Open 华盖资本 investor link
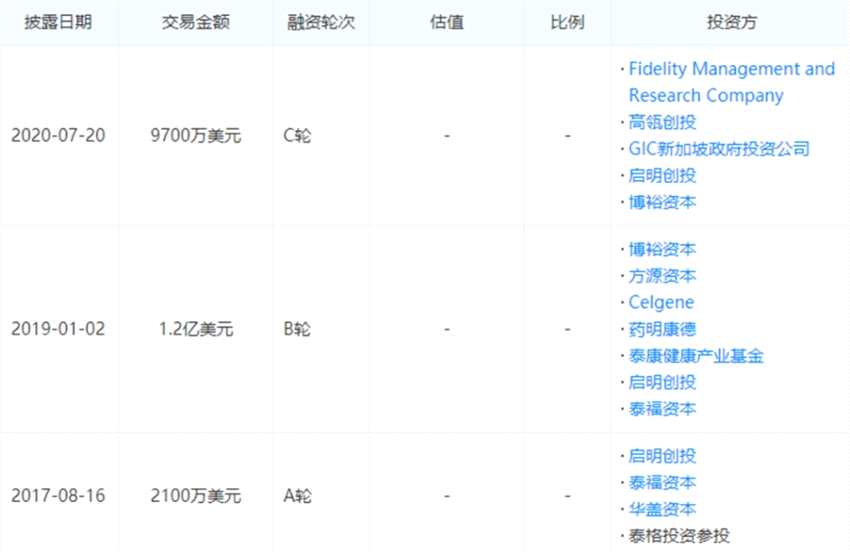Screen dimensions: 850x552 pos(662,509)
